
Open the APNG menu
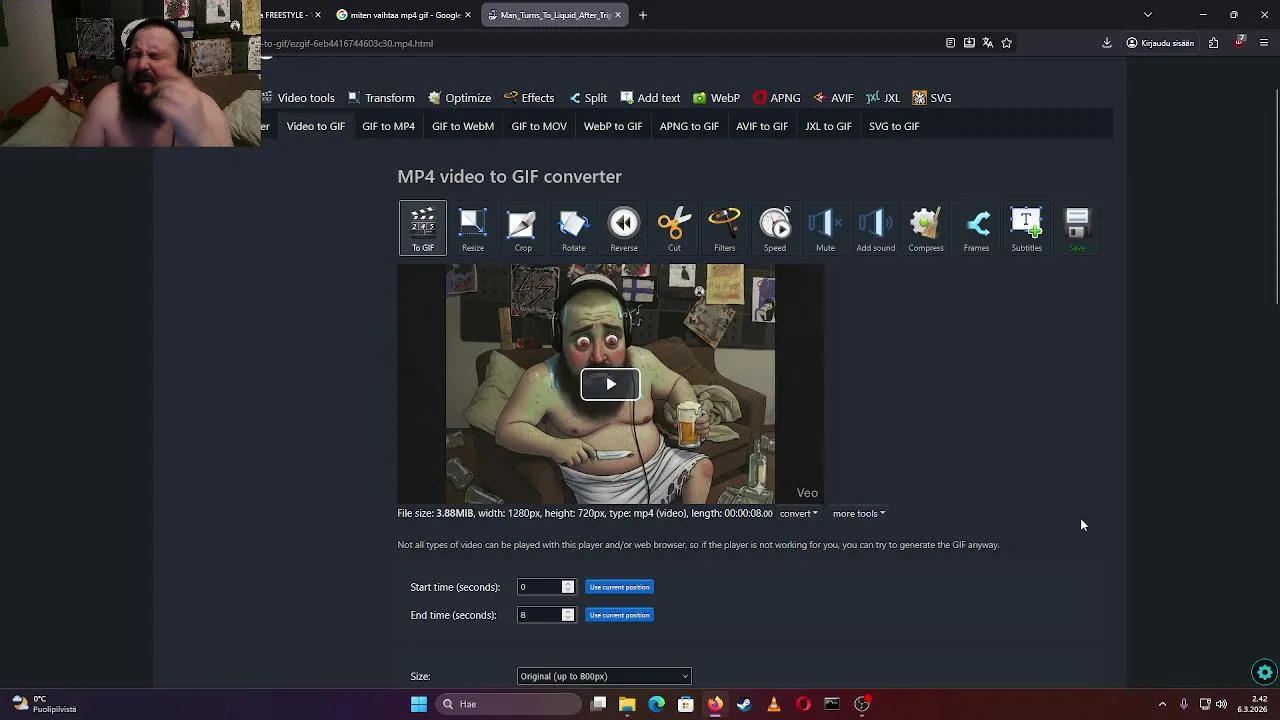click(776, 98)
